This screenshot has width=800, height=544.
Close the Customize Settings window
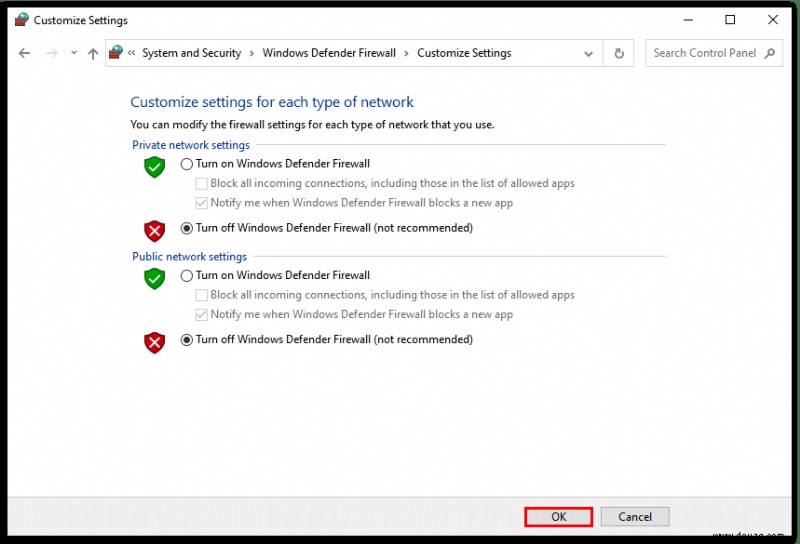coord(772,20)
